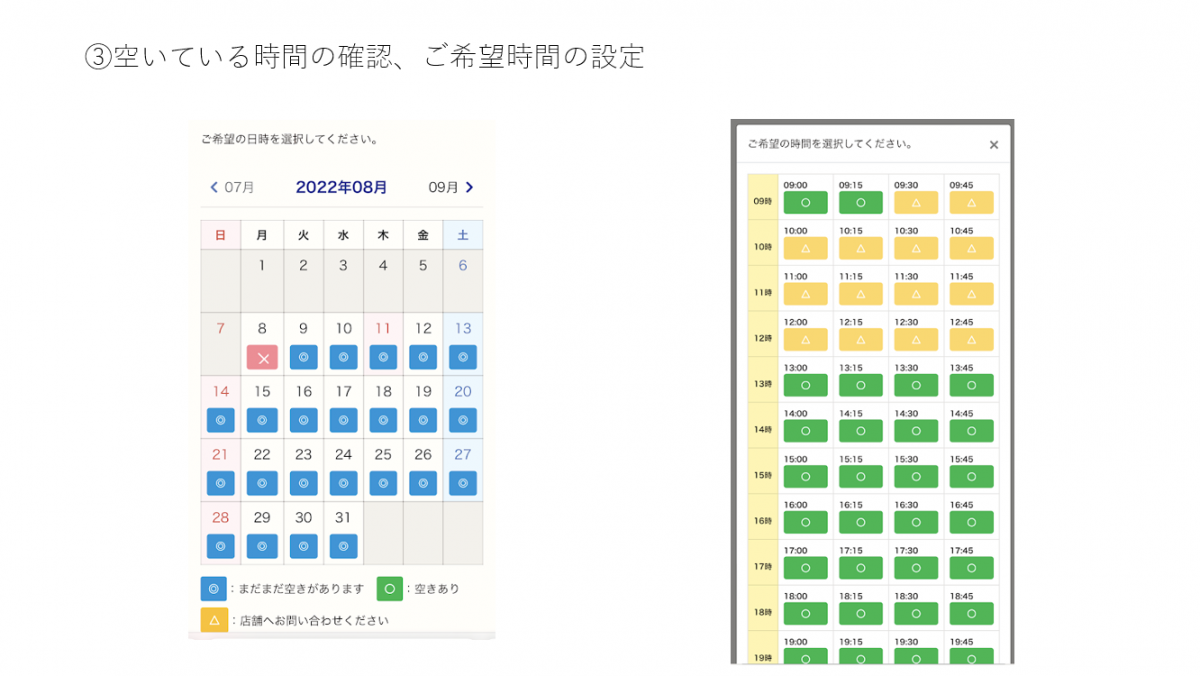Image resolution: width=1200 pixels, height=676 pixels.
Task: Select the green 09:00 time slot
Action: [x=805, y=203]
